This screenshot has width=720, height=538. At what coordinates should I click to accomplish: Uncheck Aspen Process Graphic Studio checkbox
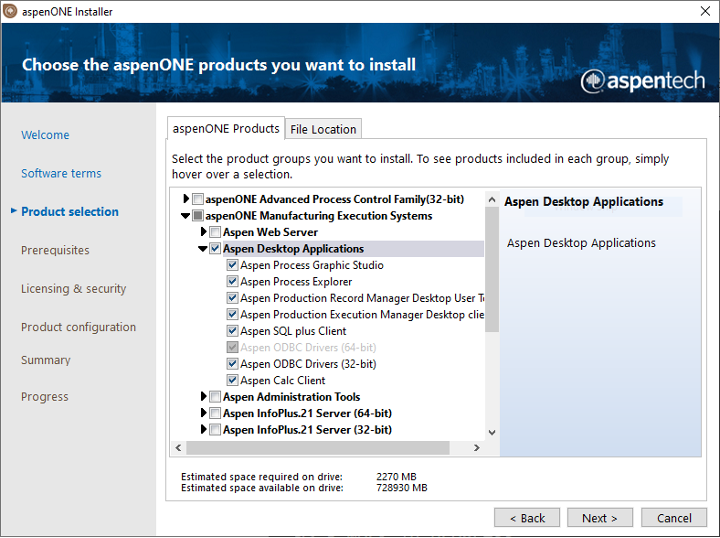[233, 266]
